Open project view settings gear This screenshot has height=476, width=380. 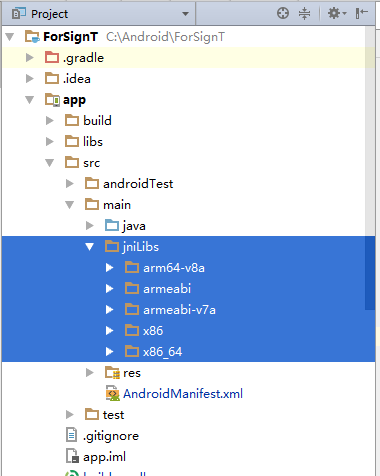pos(337,13)
